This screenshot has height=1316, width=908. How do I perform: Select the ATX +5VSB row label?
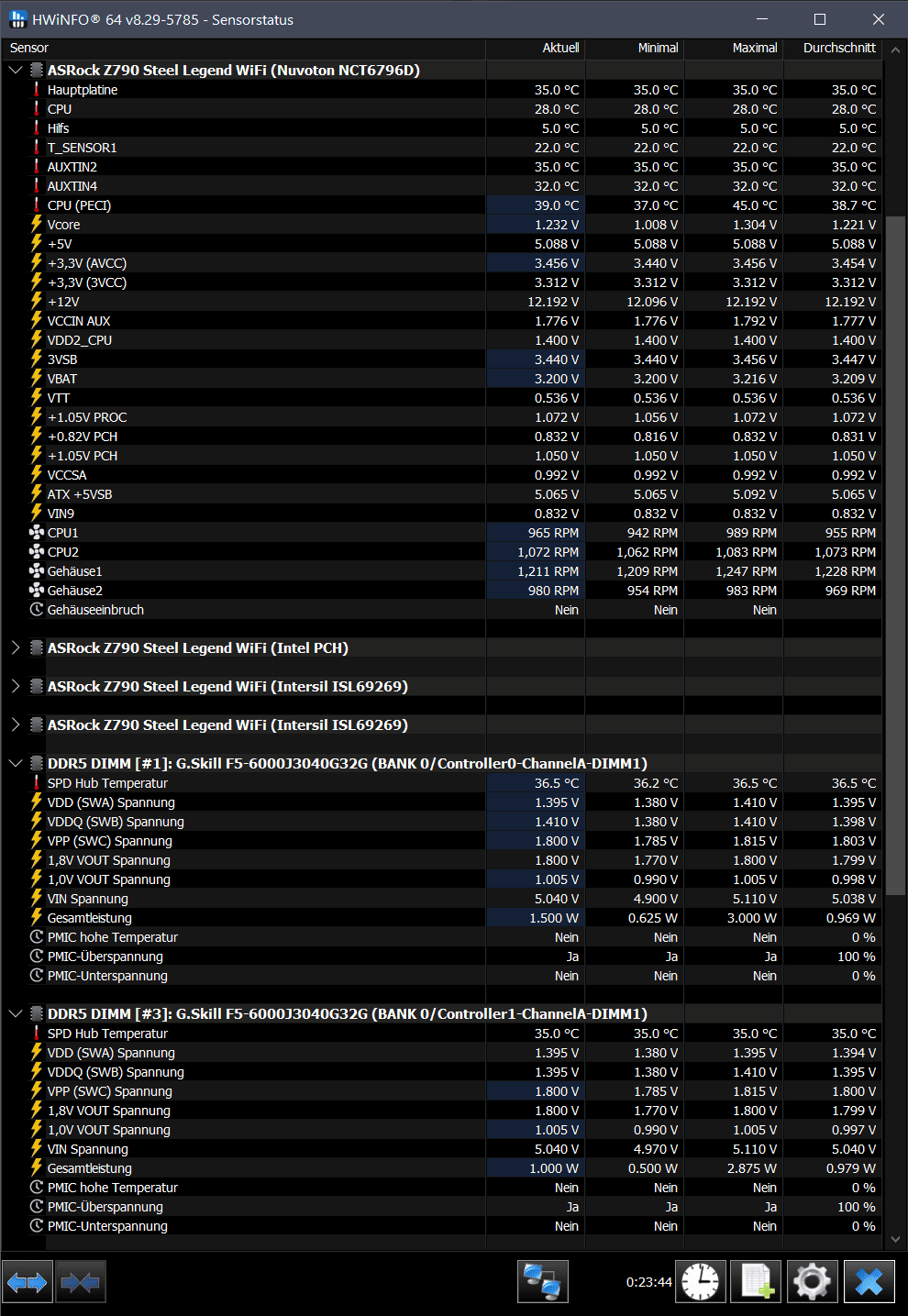(x=80, y=494)
